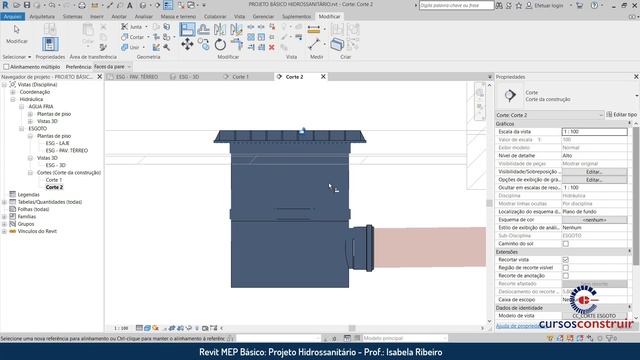The image size is (640, 360).
Task: Switch to the Corte 1 view tab
Action: tap(240, 77)
